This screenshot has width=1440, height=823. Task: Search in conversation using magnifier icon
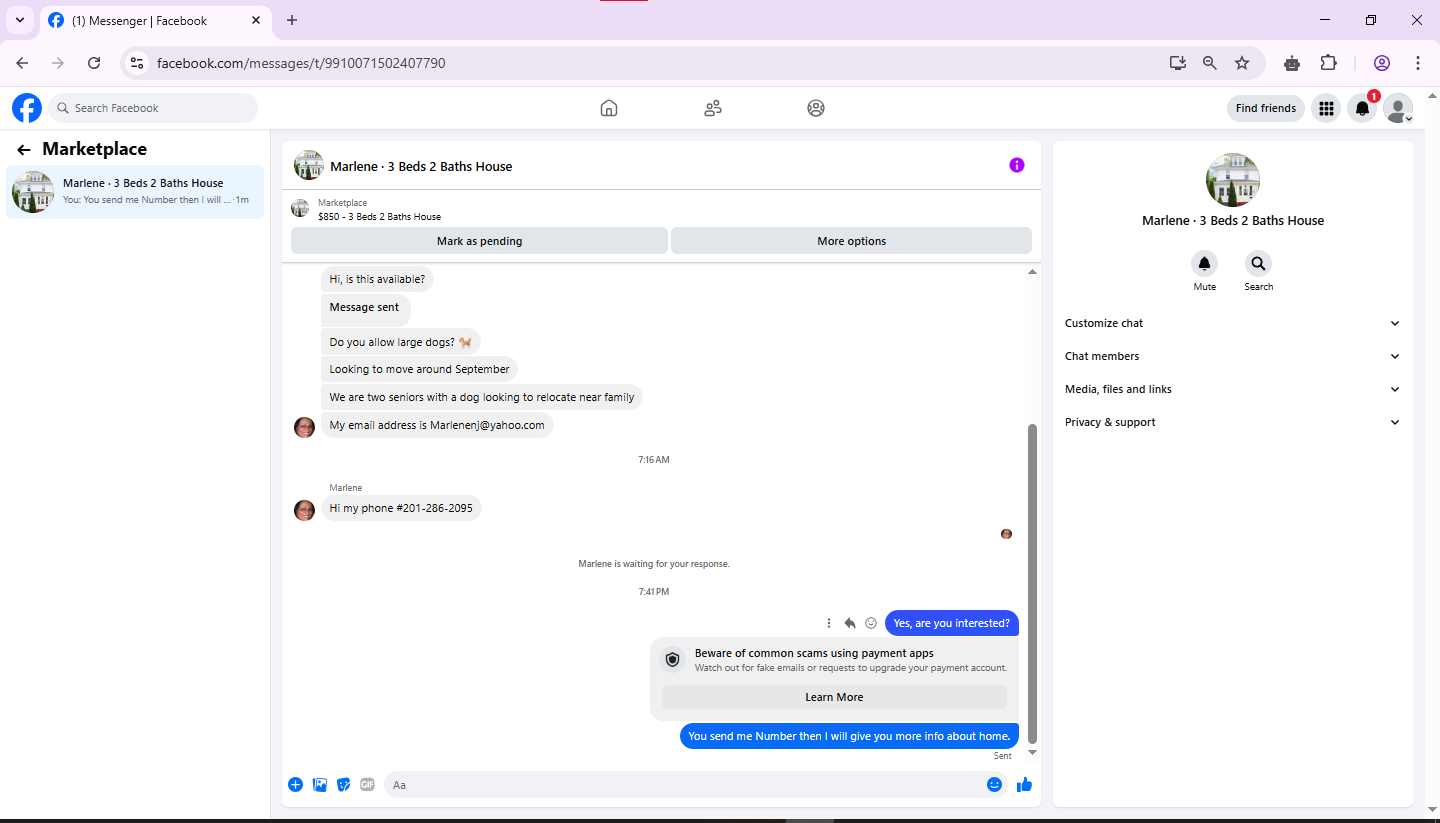click(1258, 264)
